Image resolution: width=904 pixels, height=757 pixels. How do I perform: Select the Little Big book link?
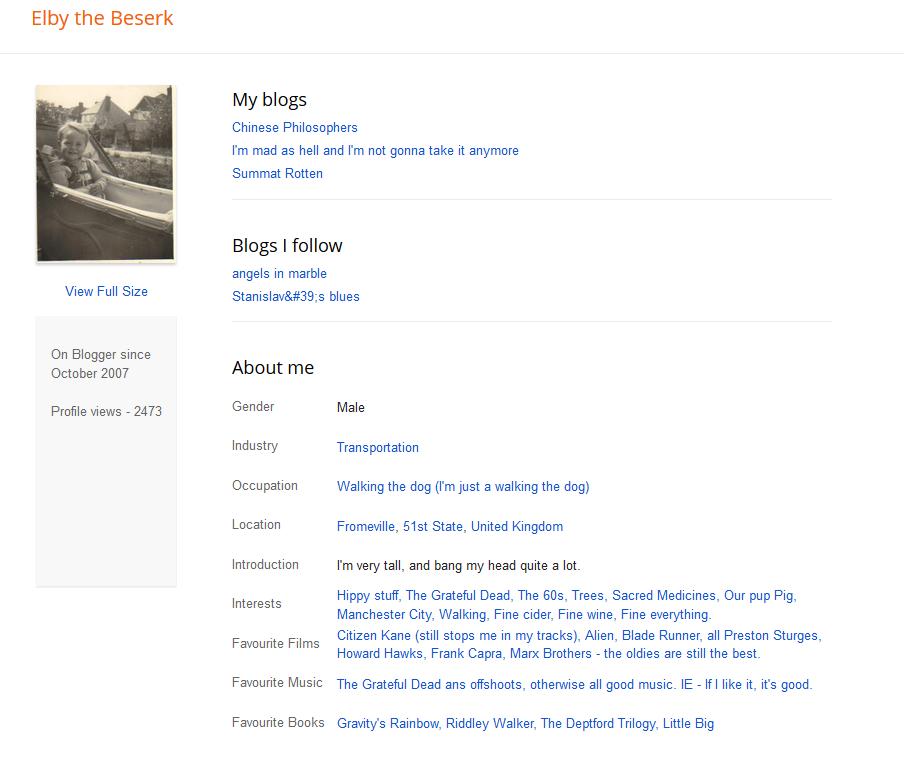tap(688, 724)
